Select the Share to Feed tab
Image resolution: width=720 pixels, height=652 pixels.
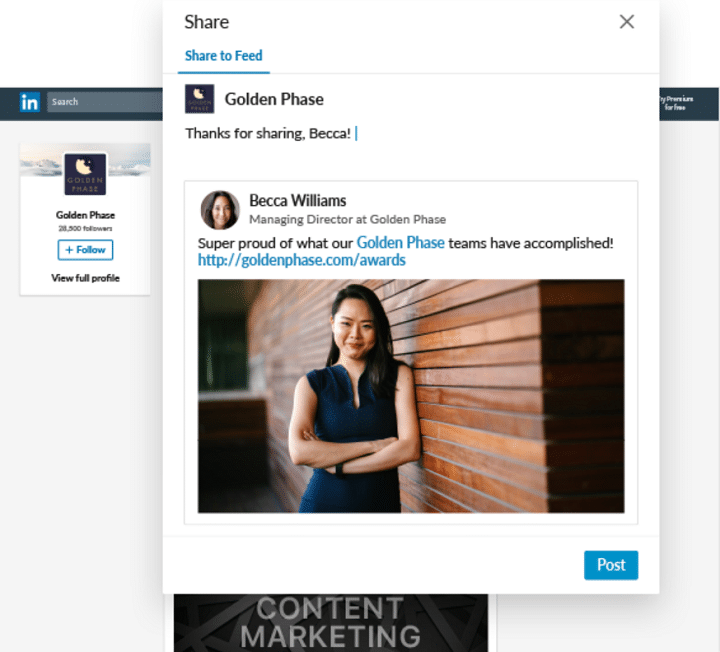pyautogui.click(x=223, y=56)
